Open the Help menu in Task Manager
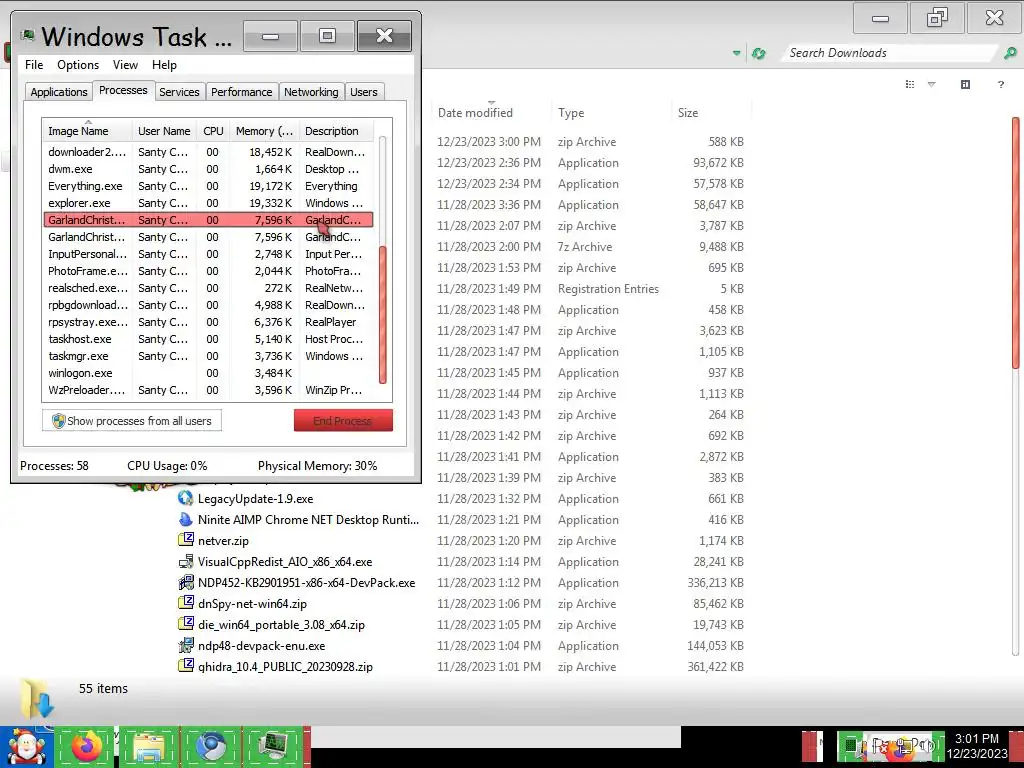Image resolution: width=1024 pixels, height=768 pixels. click(x=164, y=65)
